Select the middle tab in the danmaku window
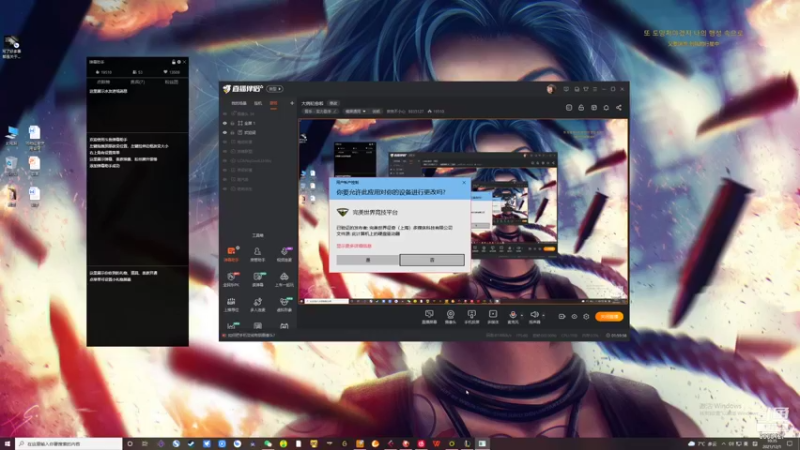 click(137, 82)
